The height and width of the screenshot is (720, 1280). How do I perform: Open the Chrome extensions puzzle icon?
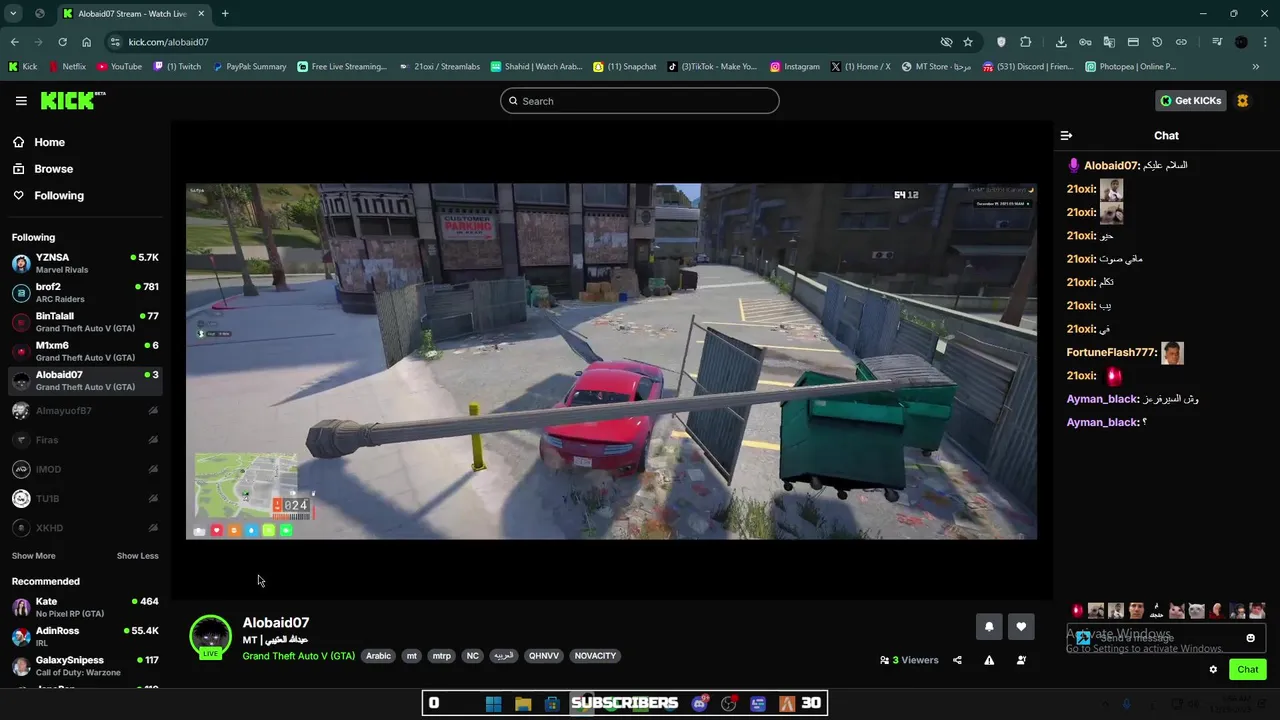click(1025, 42)
